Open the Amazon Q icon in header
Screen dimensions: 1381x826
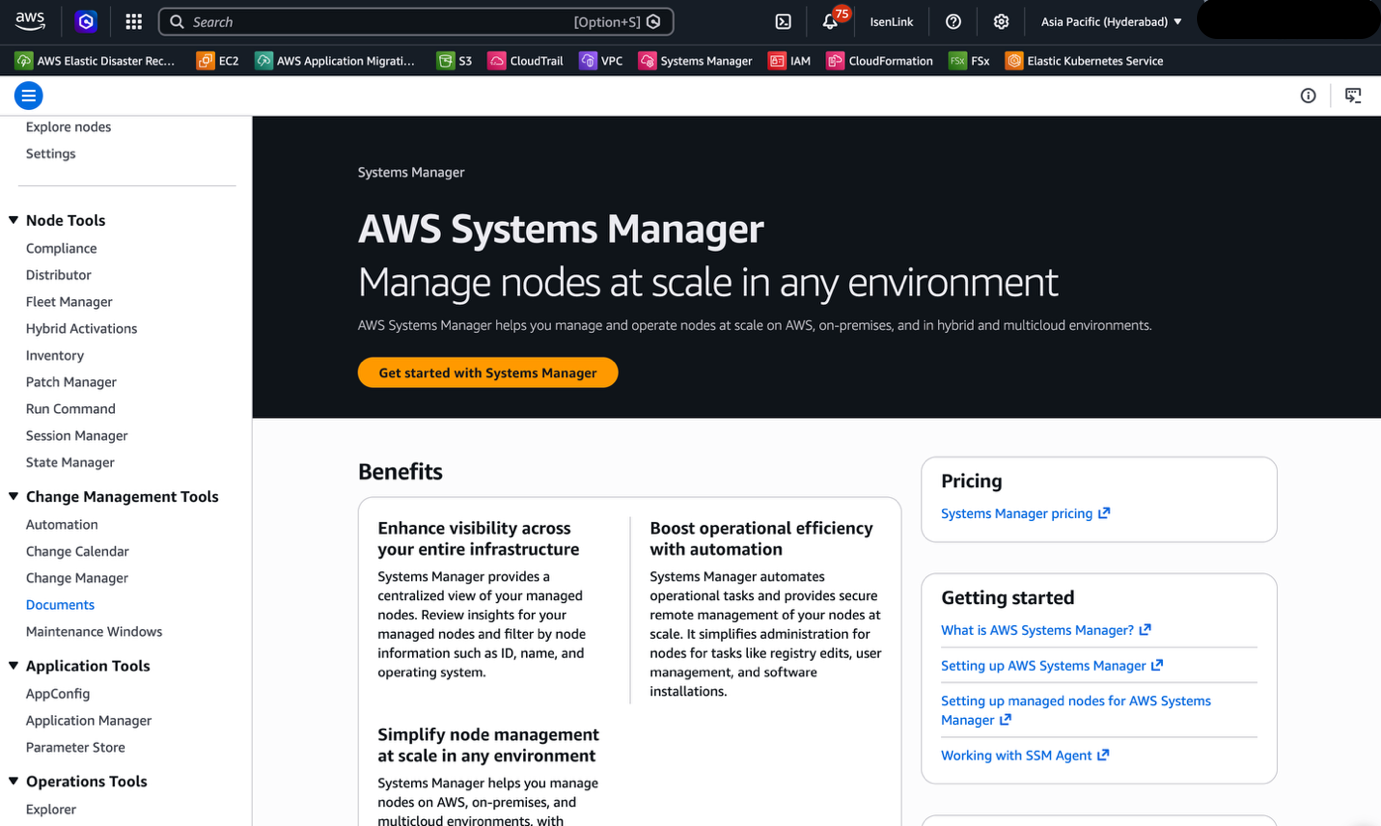pos(86,21)
